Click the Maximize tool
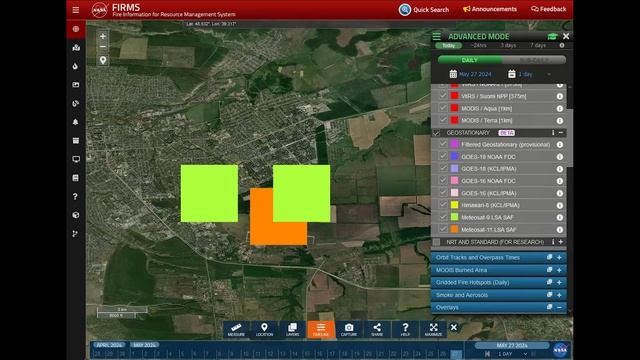 433,329
